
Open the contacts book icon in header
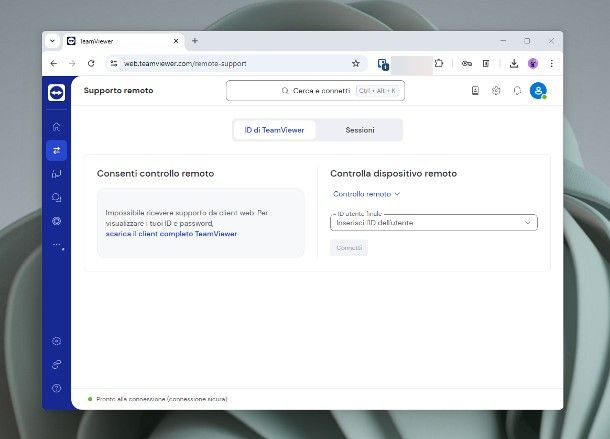(x=475, y=91)
